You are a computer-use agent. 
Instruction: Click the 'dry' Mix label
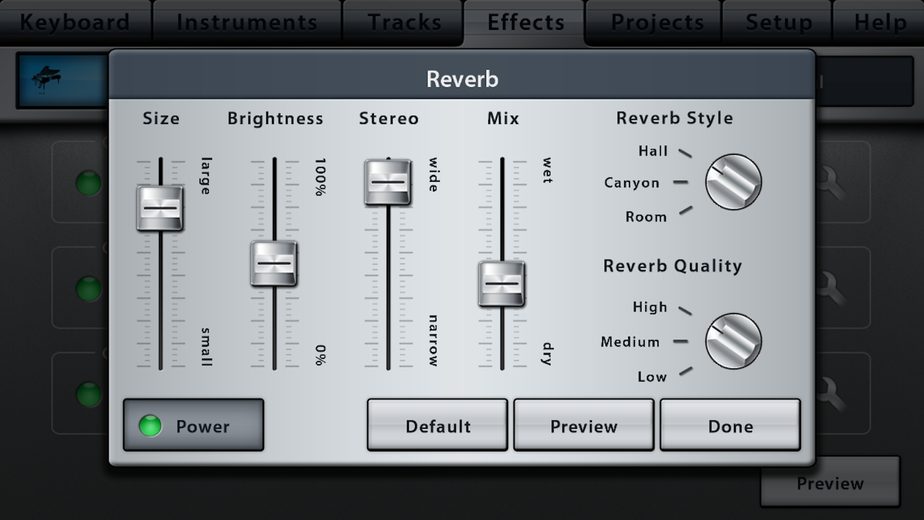(547, 354)
